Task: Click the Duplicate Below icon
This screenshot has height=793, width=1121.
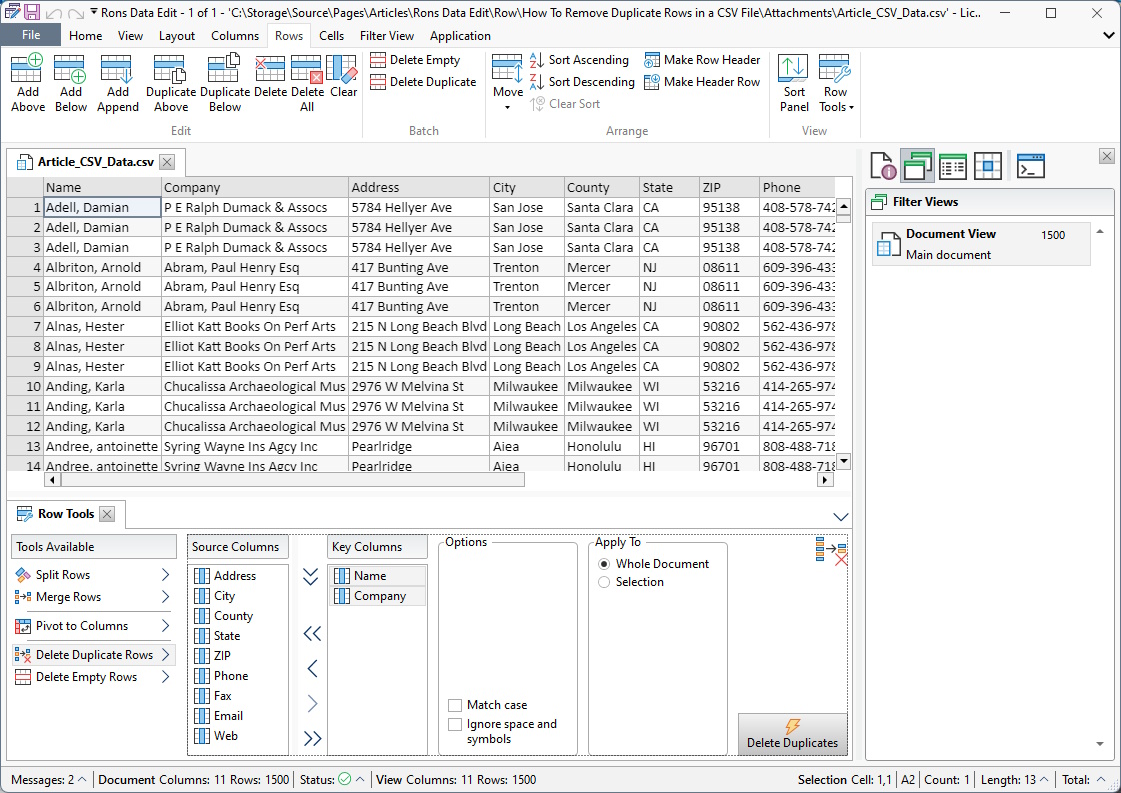Action: coord(224,69)
